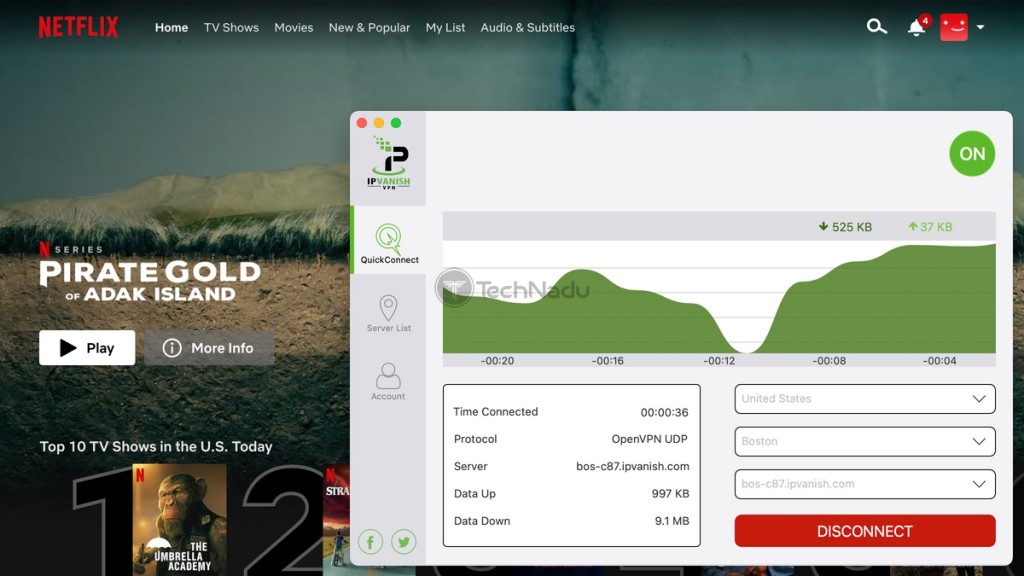This screenshot has height=576, width=1024.
Task: Click the -00:04 graph time marker
Action: point(939,360)
